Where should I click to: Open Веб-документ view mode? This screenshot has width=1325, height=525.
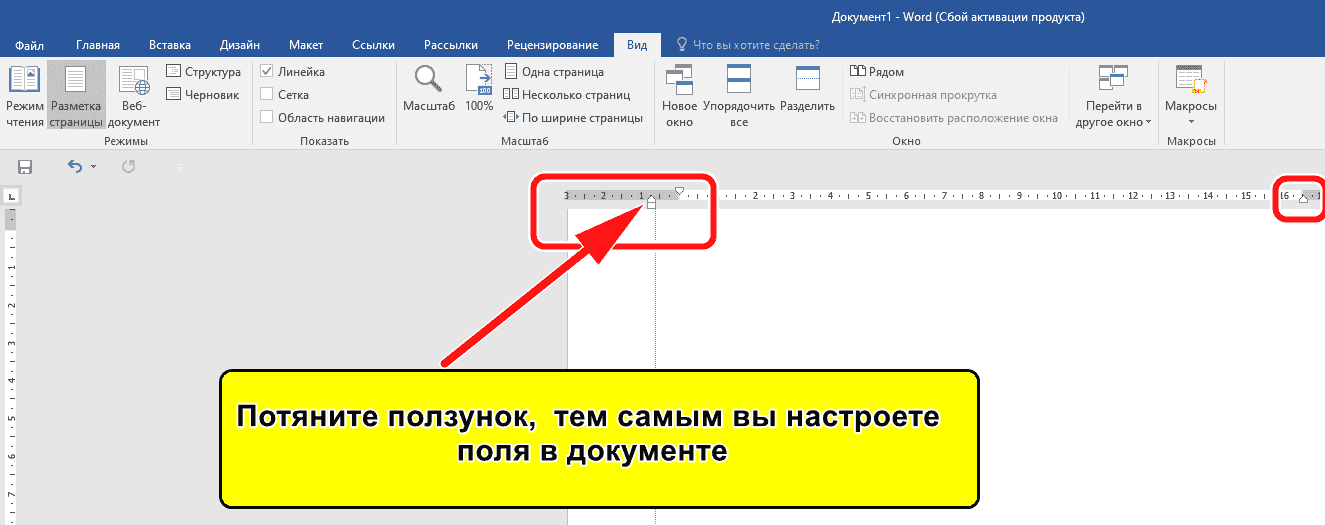(134, 96)
